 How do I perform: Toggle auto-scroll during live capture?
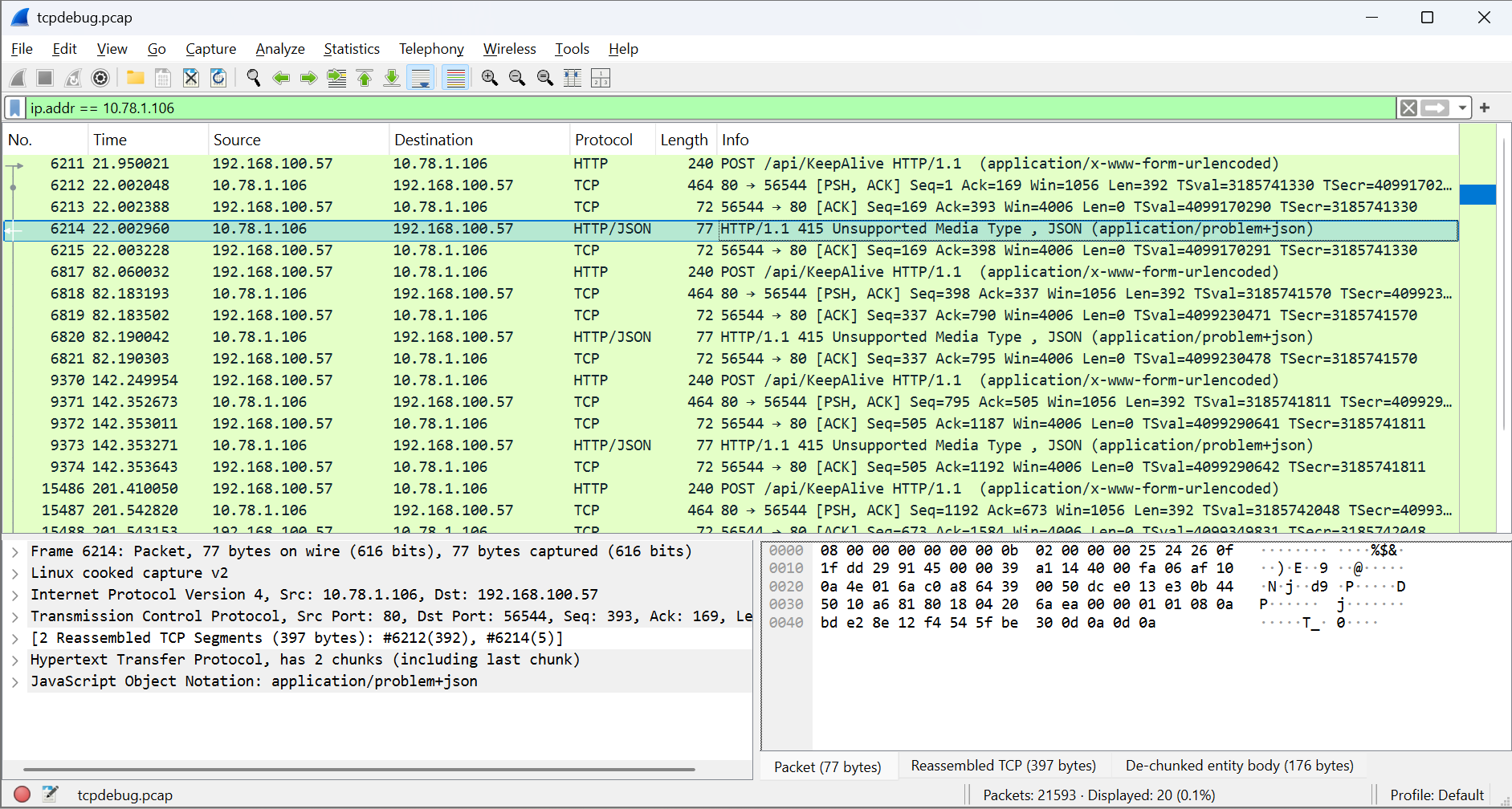420,78
